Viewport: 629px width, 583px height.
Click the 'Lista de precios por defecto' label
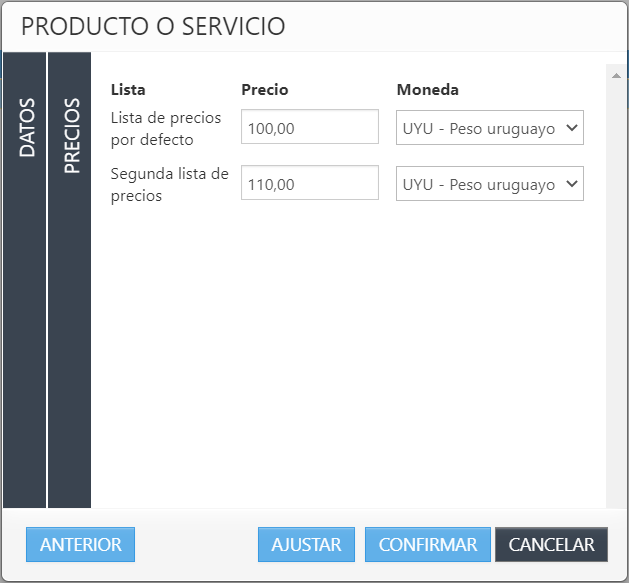pyautogui.click(x=166, y=128)
